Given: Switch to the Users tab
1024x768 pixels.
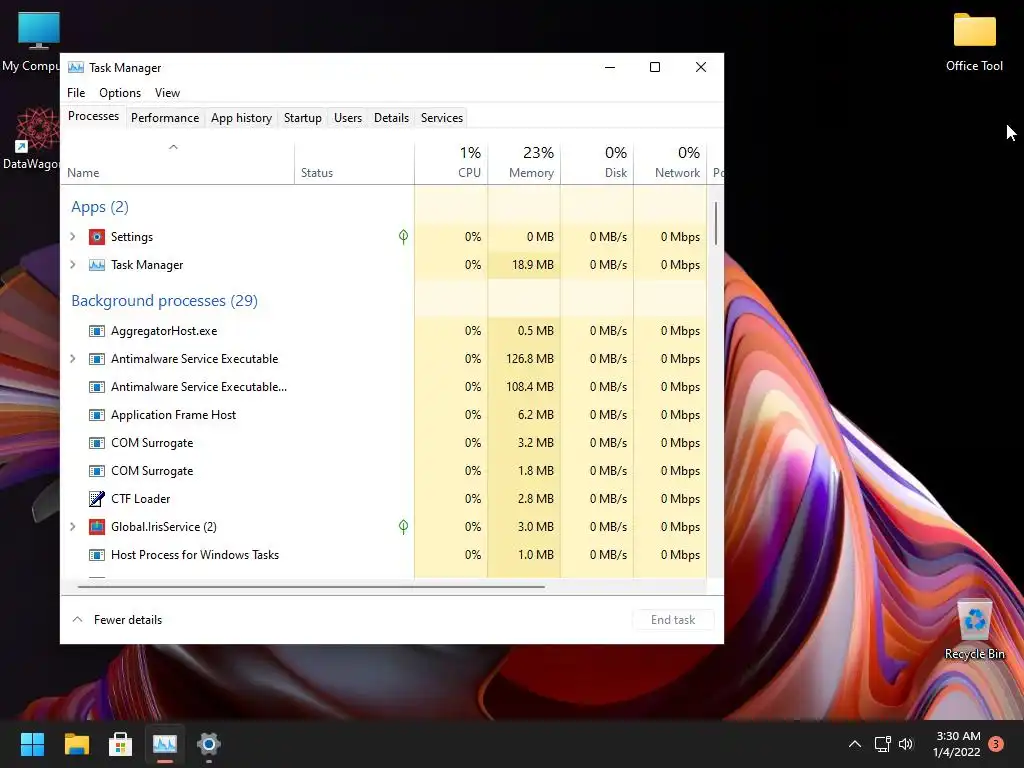Looking at the screenshot, I should (347, 118).
